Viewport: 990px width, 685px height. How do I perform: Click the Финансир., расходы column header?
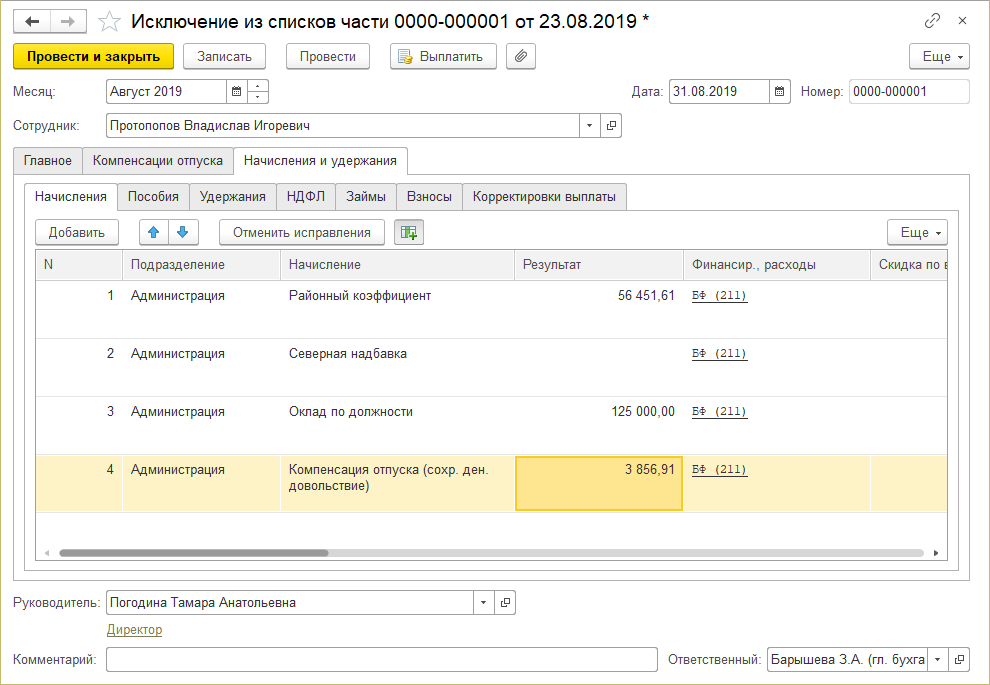pyautogui.click(x=777, y=265)
